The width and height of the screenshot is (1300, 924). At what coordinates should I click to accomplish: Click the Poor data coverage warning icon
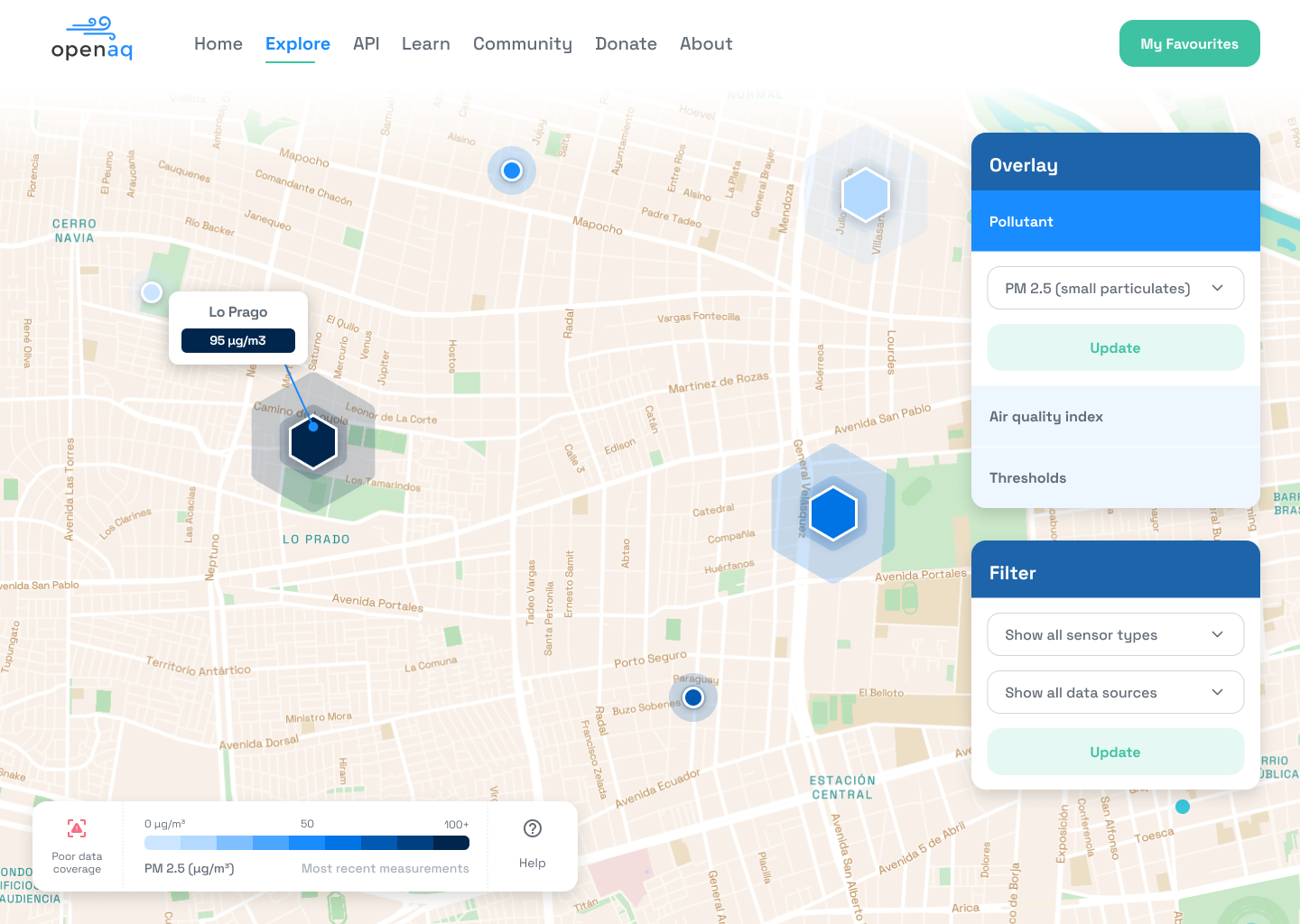pos(77,828)
